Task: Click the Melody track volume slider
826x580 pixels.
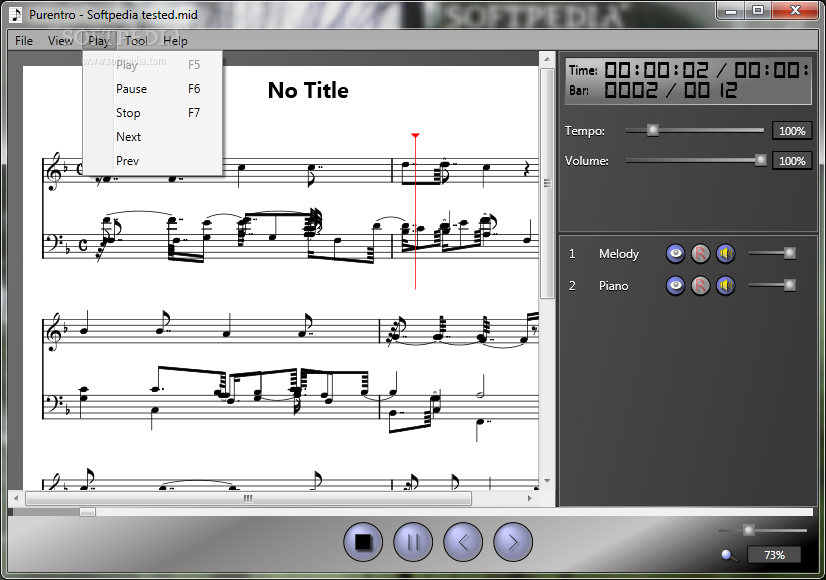Action: [772, 253]
